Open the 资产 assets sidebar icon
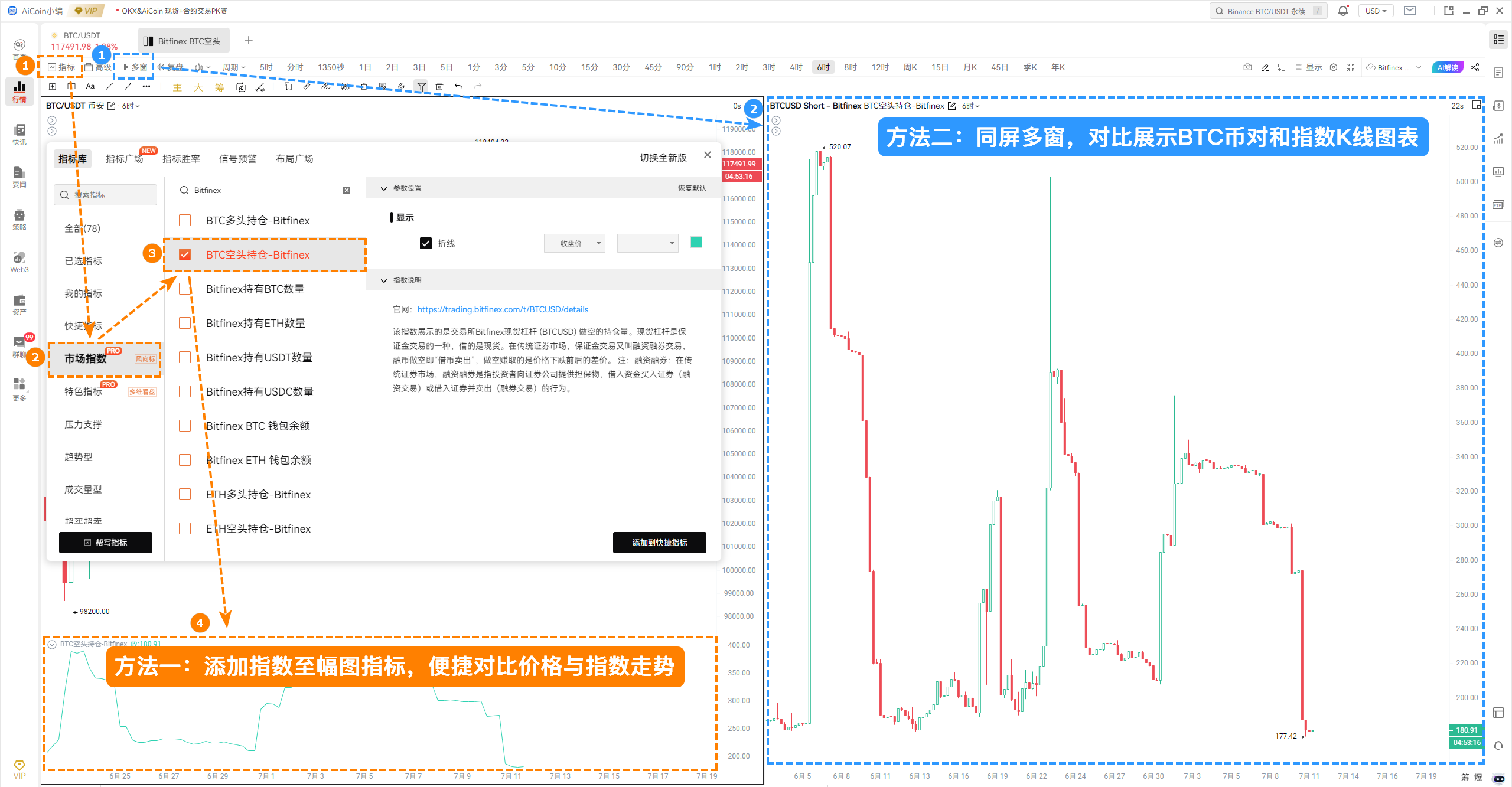This screenshot has width=1512, height=787. click(x=19, y=304)
